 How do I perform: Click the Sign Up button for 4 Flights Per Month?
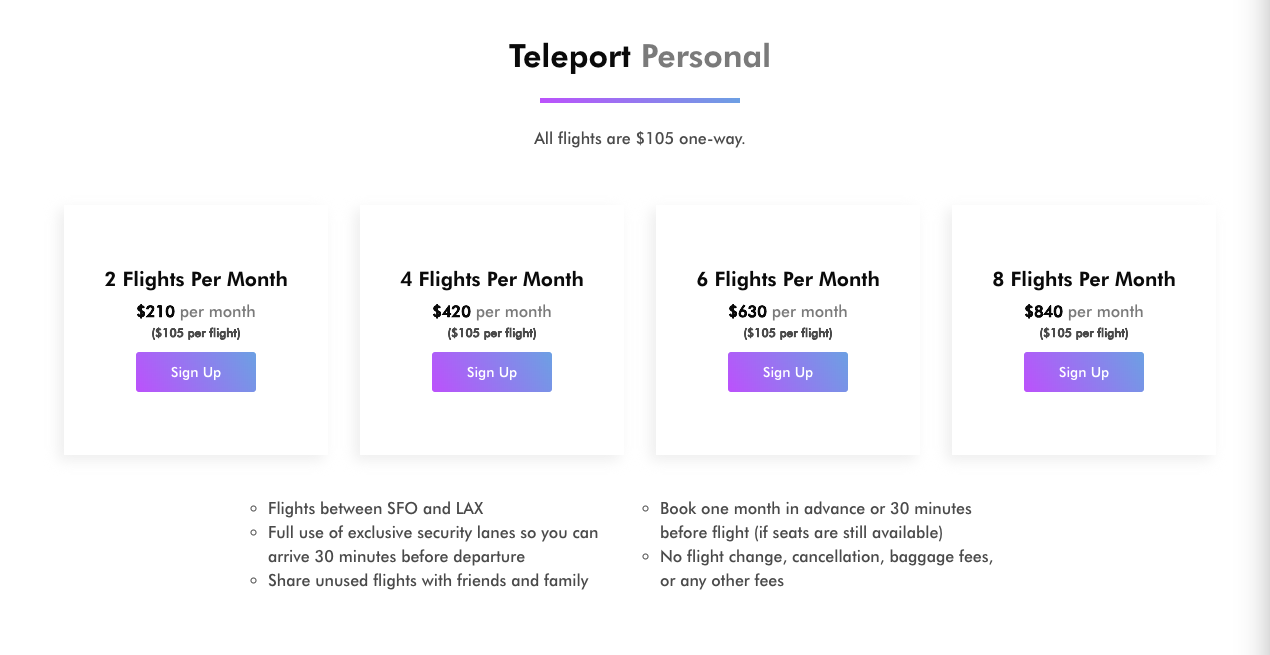[x=492, y=371]
